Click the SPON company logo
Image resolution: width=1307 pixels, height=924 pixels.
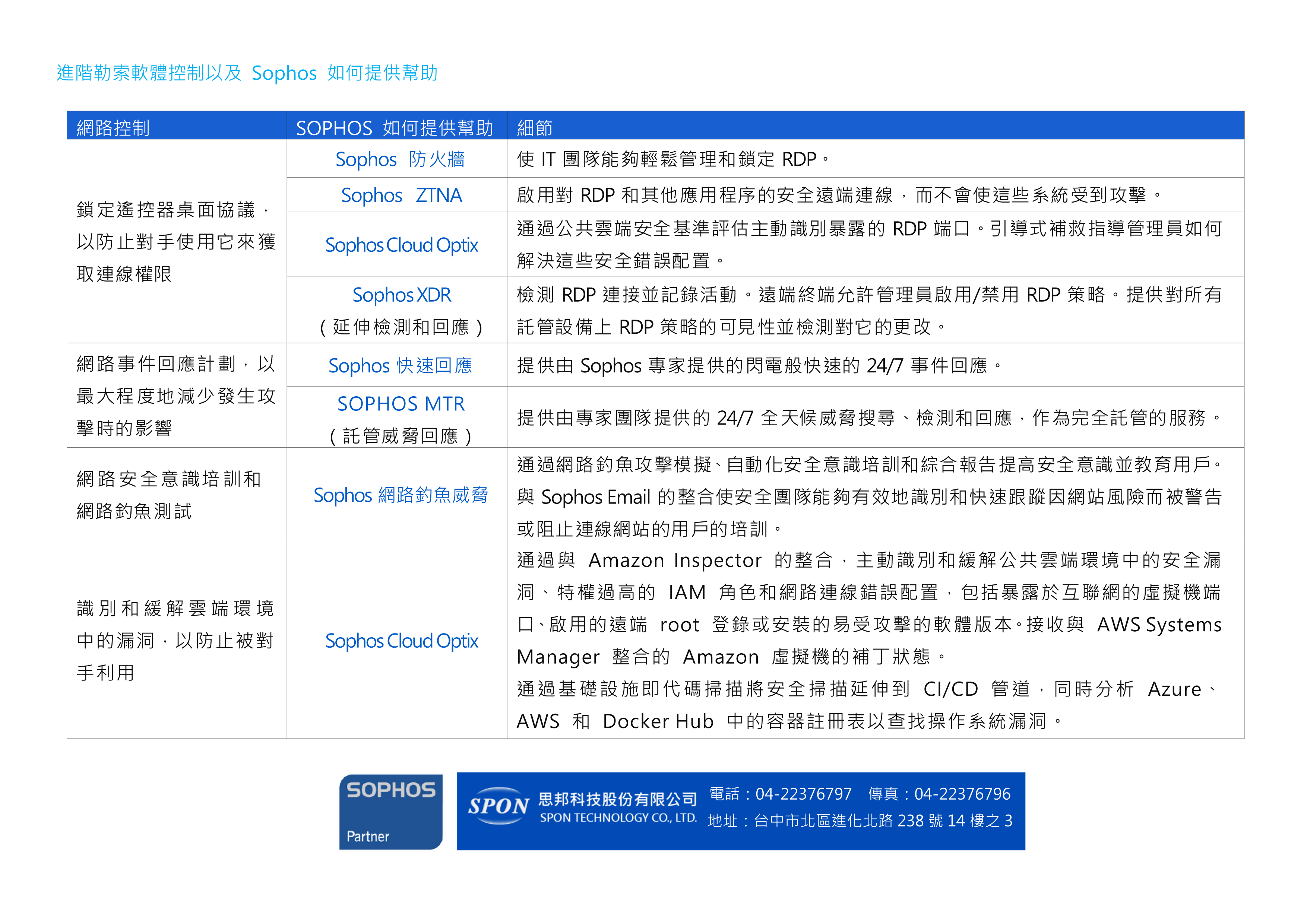coord(499,806)
